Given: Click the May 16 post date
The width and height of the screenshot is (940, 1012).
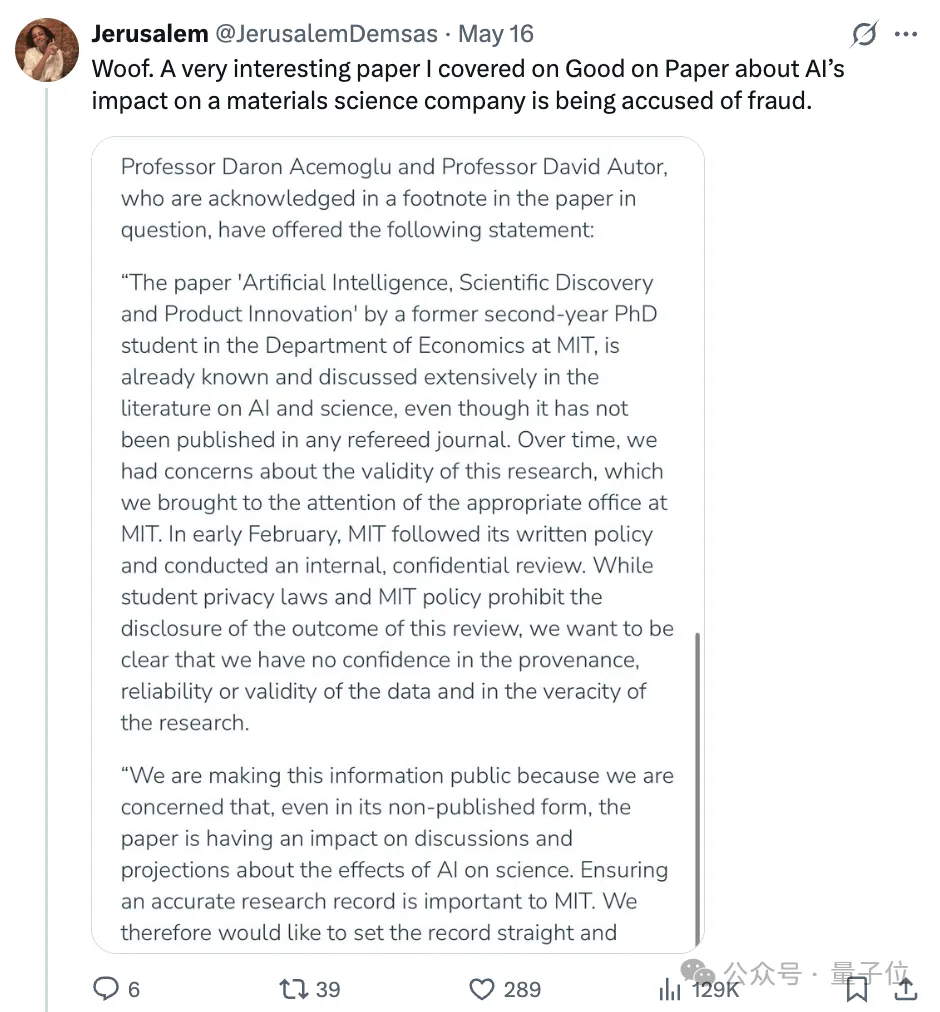Looking at the screenshot, I should click(x=496, y=34).
